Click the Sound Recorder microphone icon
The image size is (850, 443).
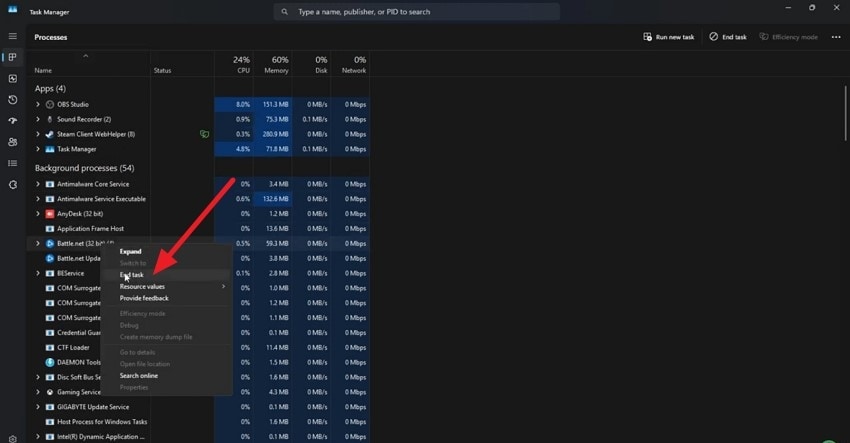(x=50, y=119)
